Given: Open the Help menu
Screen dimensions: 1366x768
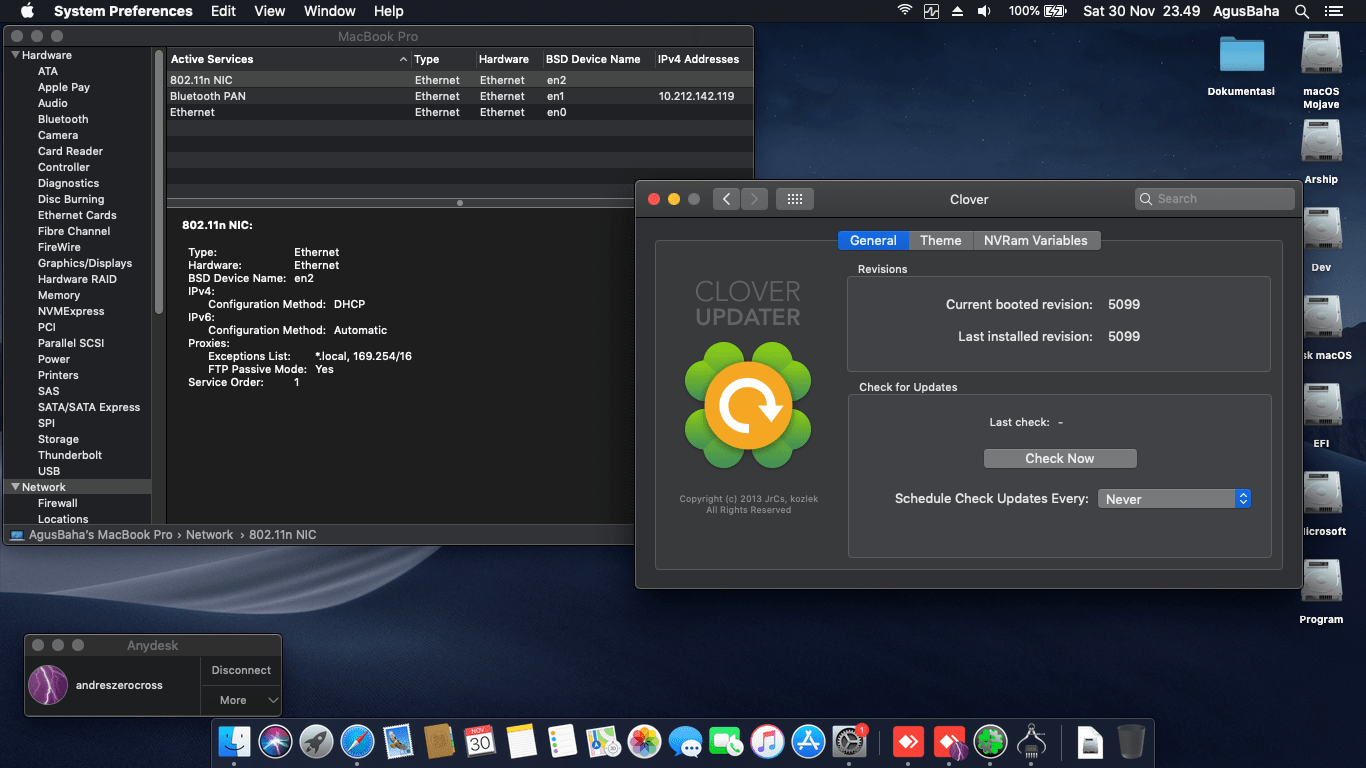Looking at the screenshot, I should [x=388, y=11].
